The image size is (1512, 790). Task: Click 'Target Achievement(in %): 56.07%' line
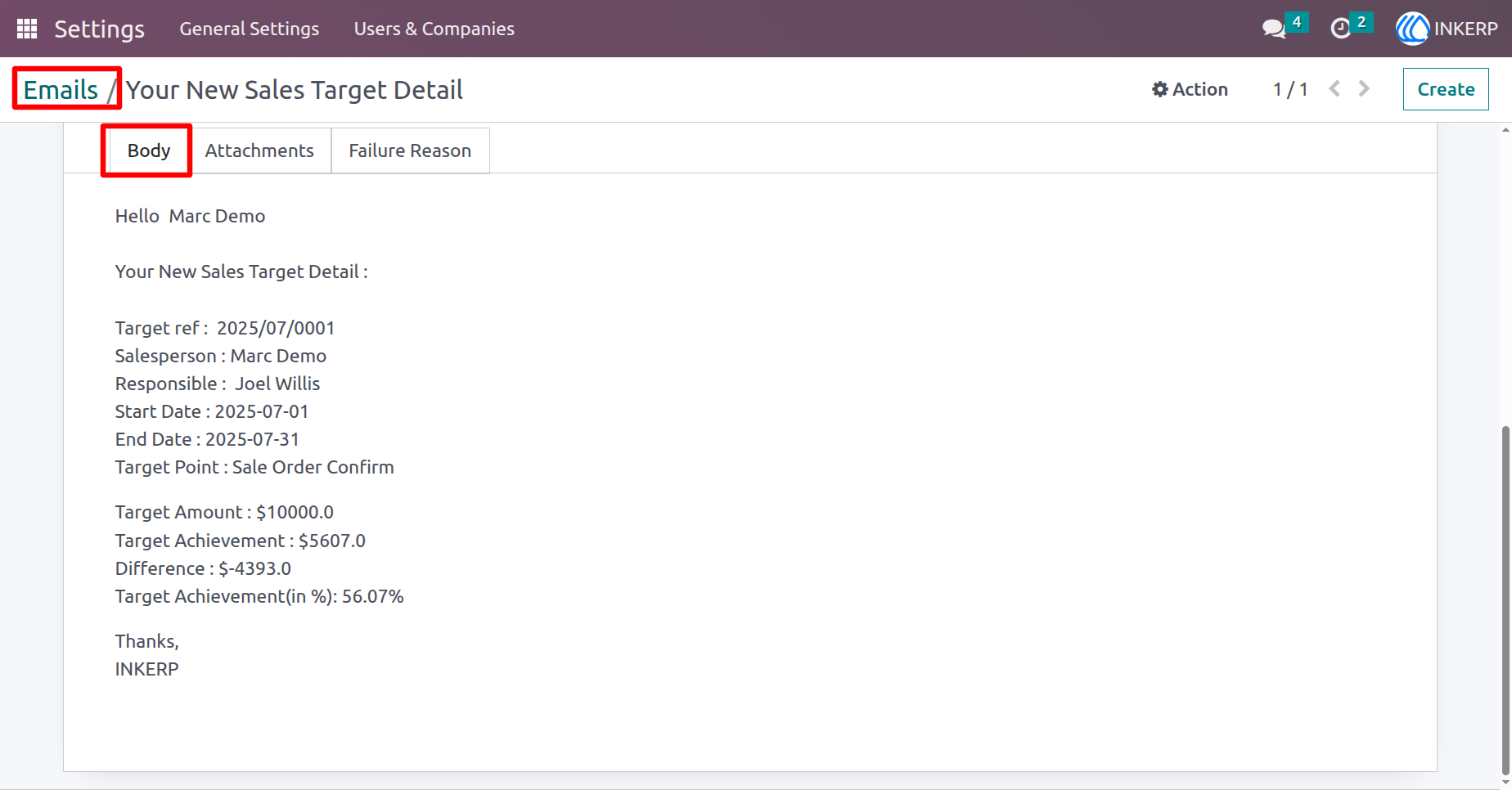coord(259,596)
